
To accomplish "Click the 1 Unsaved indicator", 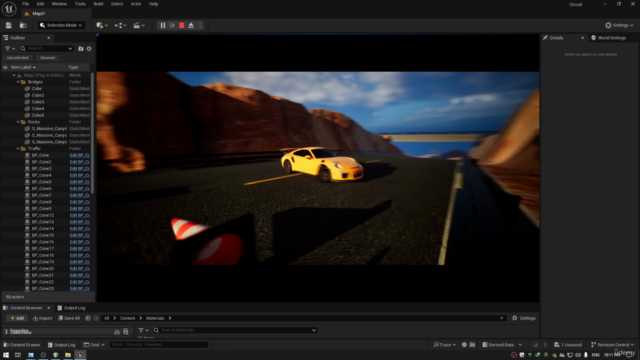I will [568, 345].
